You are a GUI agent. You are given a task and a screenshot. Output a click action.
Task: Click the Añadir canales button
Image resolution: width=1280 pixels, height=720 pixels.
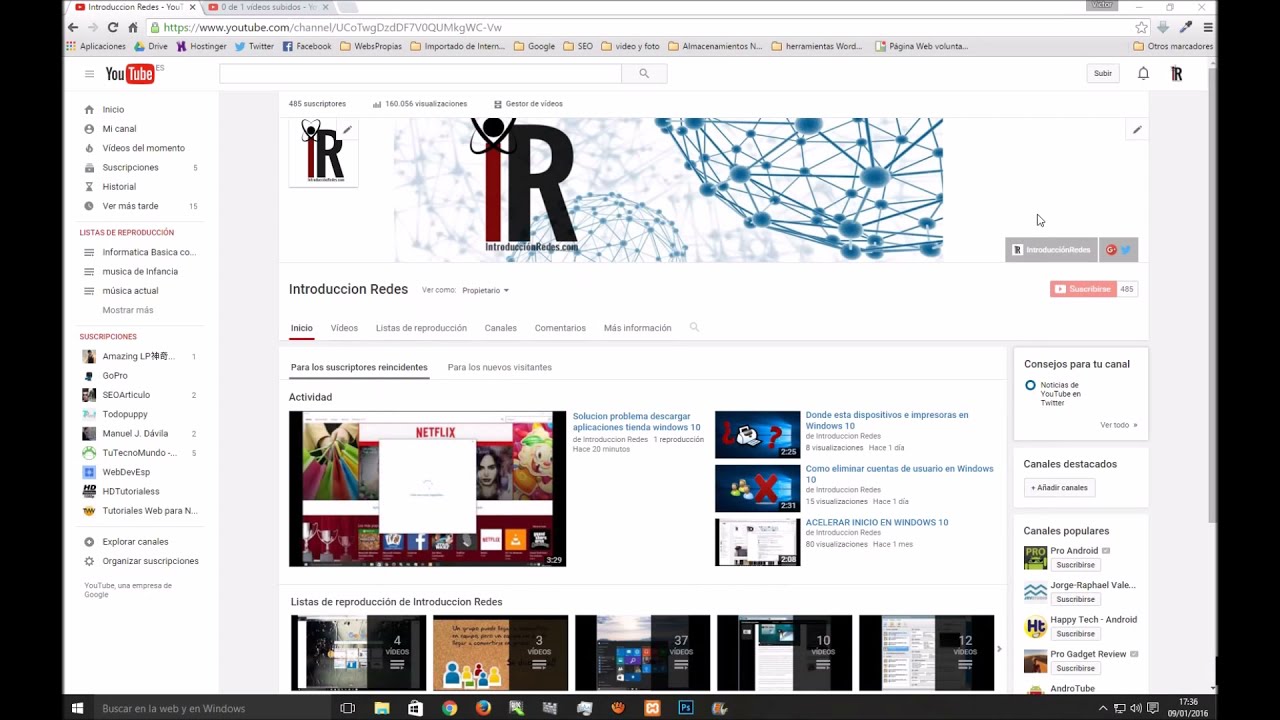click(1059, 488)
